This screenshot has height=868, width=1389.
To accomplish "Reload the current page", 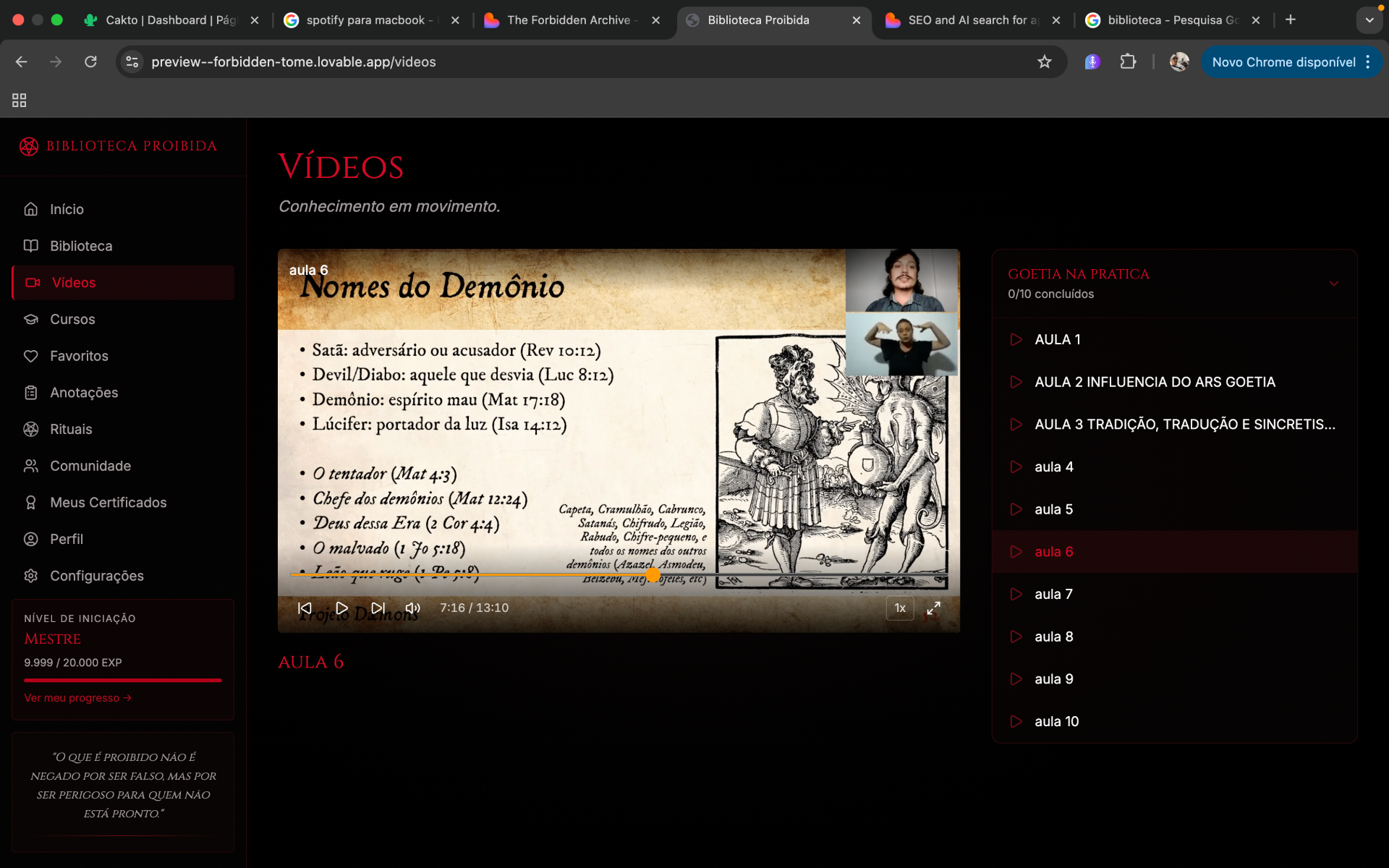I will (90, 62).
